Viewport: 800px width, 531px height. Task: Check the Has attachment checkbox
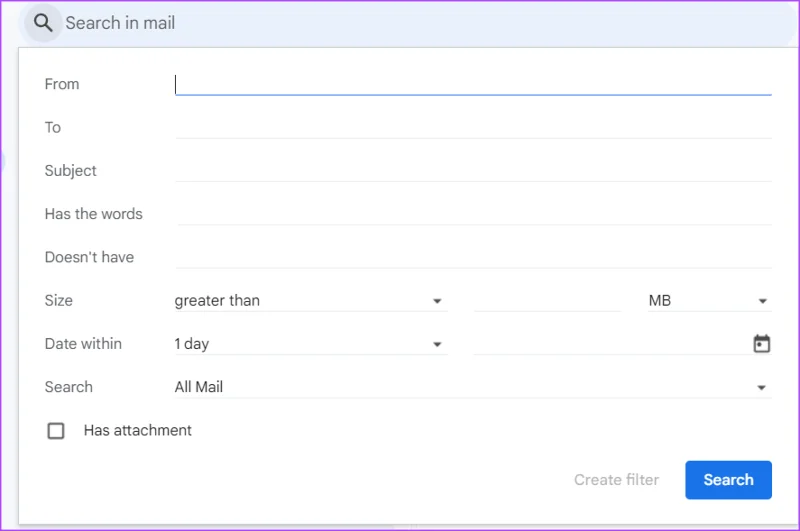[56, 431]
